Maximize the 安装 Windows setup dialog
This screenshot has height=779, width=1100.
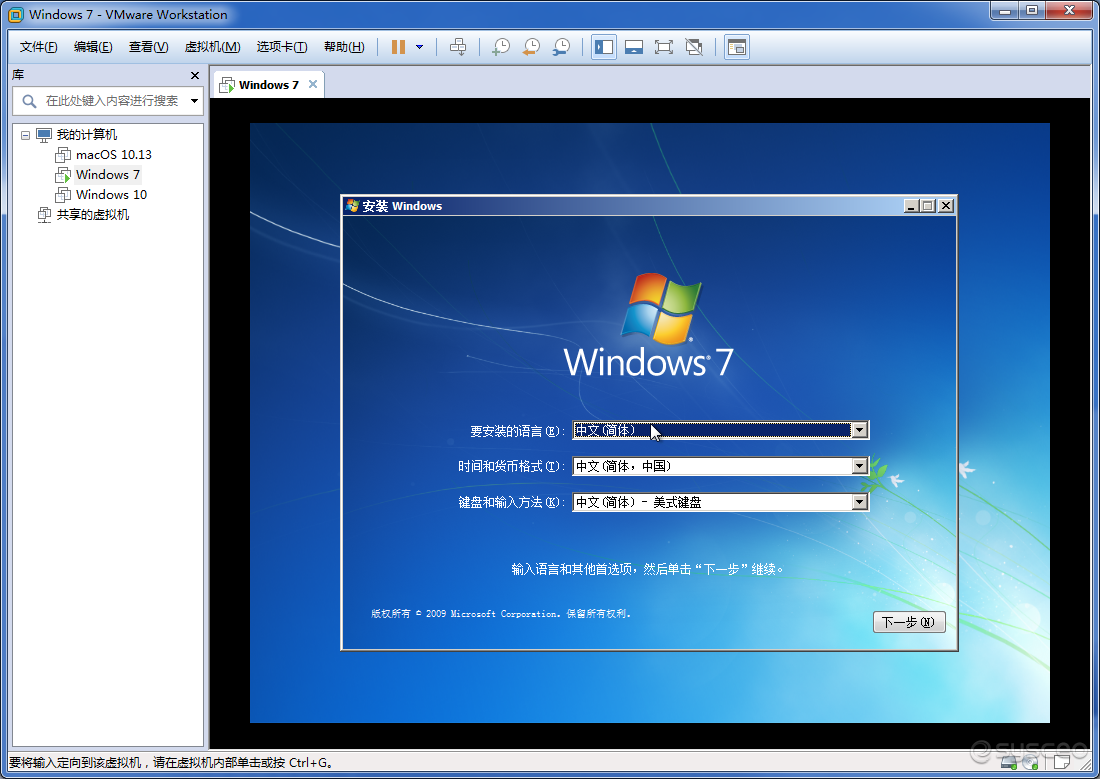tap(928, 206)
